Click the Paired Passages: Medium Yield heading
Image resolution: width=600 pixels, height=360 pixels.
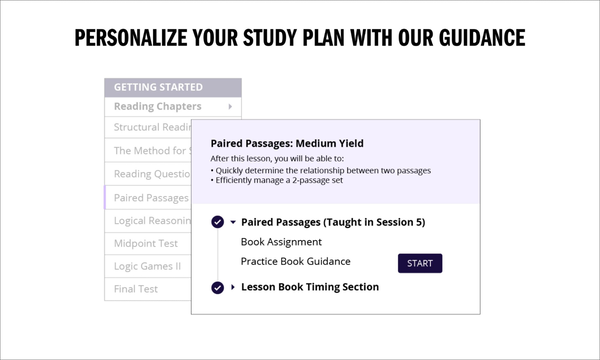287,143
